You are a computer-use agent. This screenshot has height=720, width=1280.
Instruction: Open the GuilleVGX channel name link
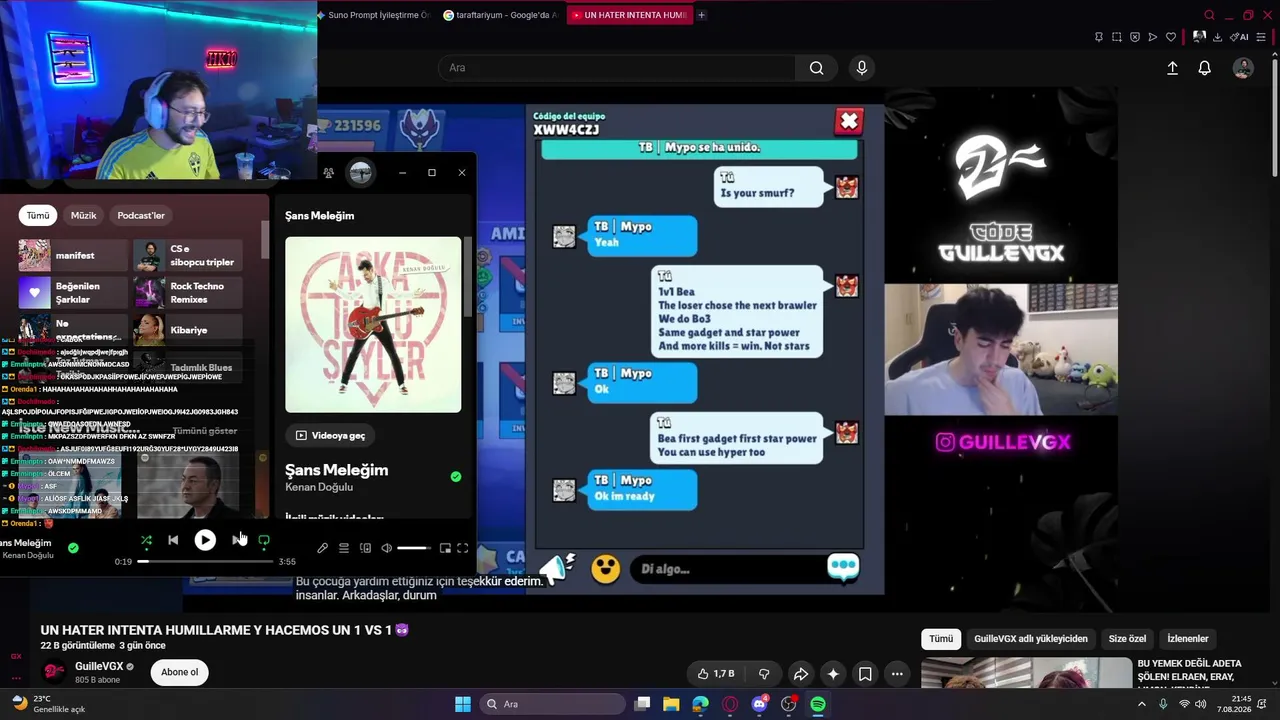click(x=99, y=667)
